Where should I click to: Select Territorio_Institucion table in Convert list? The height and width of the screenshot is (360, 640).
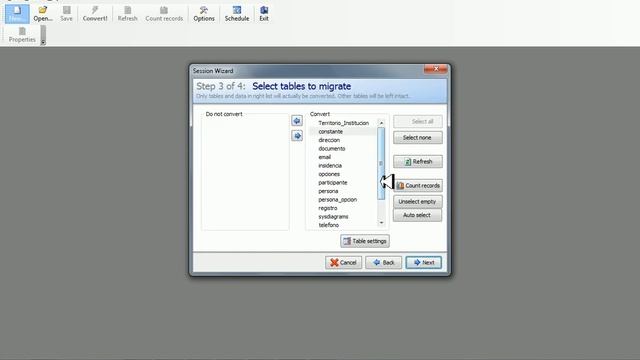pyautogui.click(x=343, y=123)
